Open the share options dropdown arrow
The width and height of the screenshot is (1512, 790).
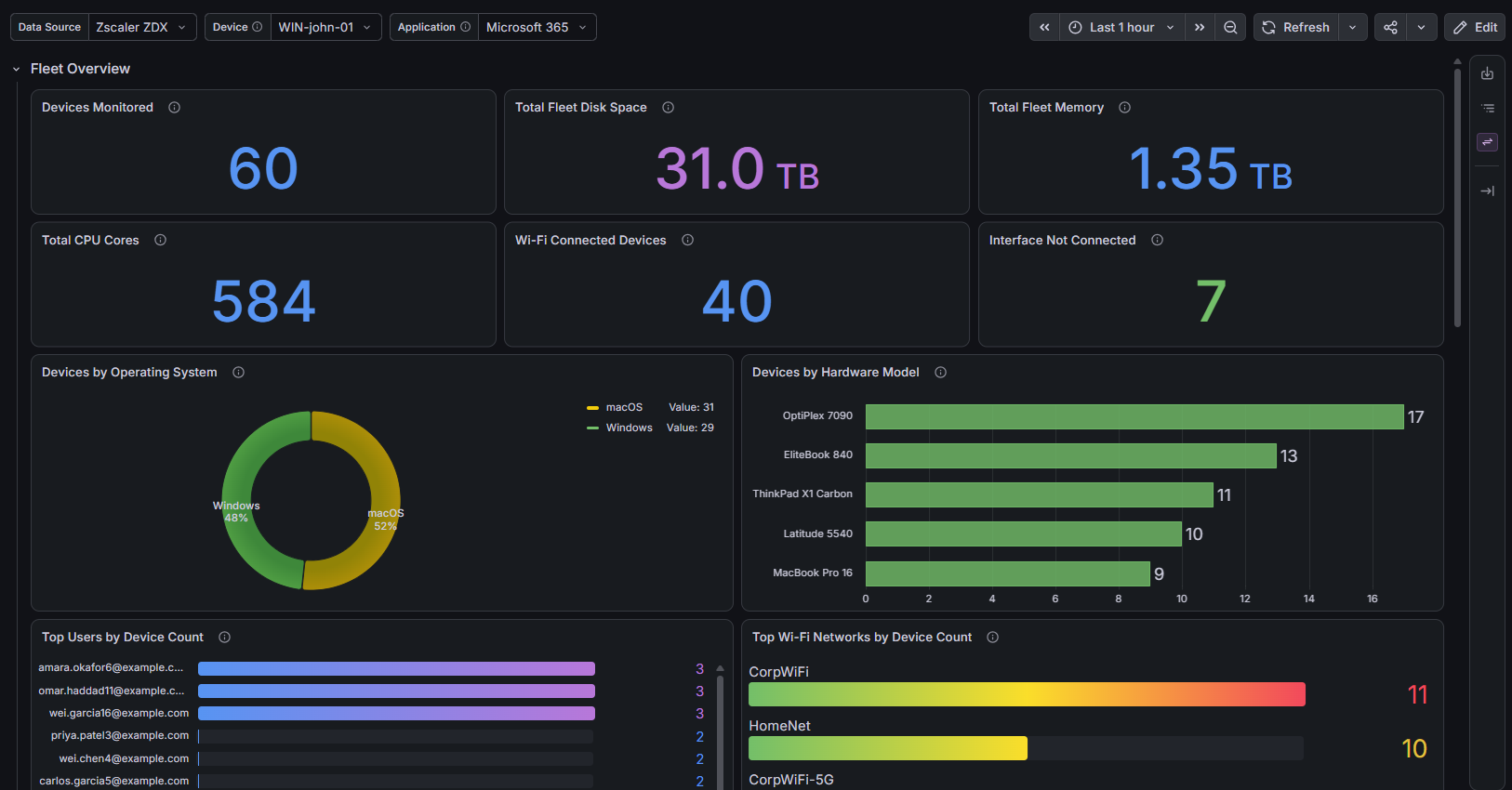[x=1421, y=27]
